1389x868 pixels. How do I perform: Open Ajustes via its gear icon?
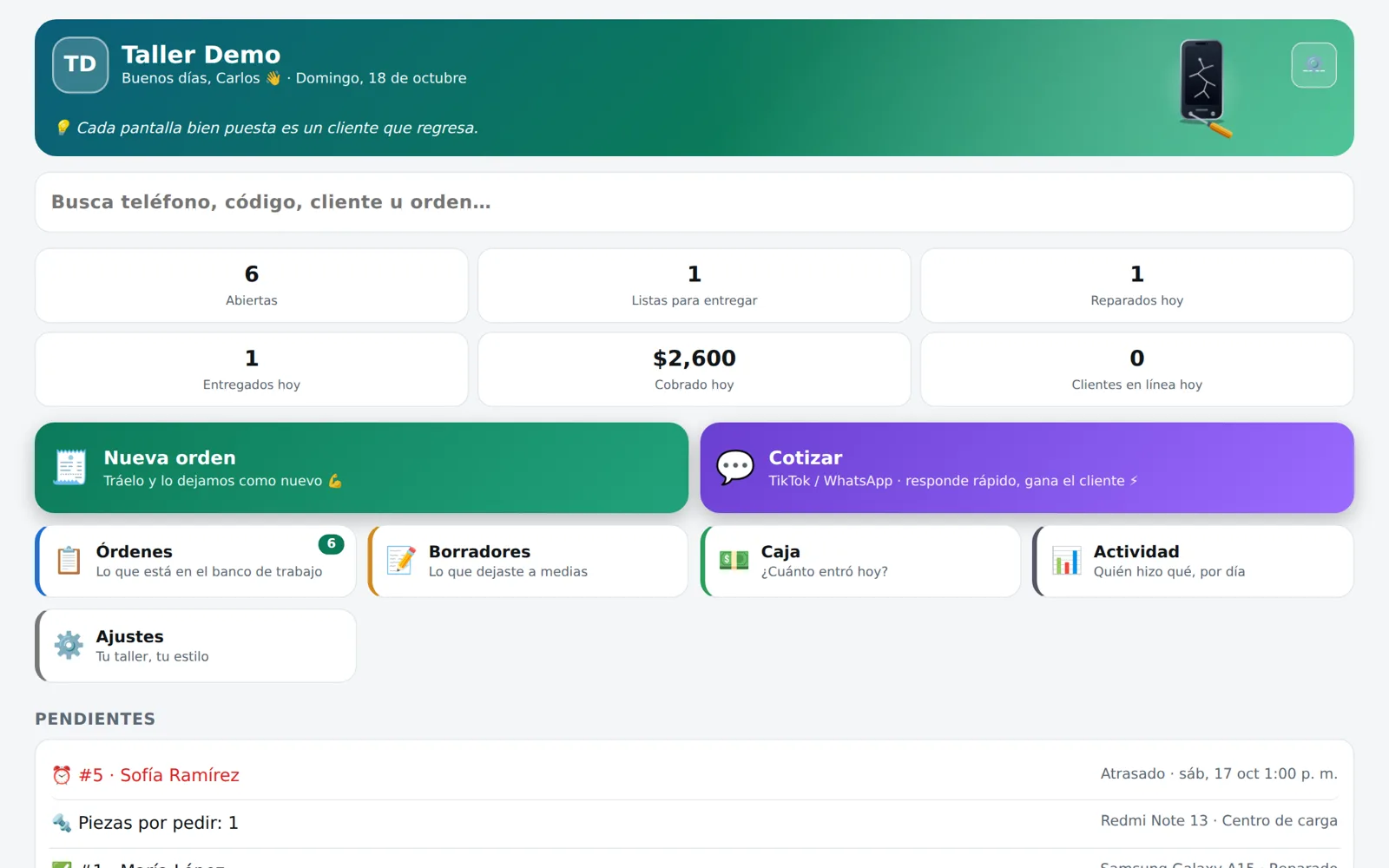[69, 646]
